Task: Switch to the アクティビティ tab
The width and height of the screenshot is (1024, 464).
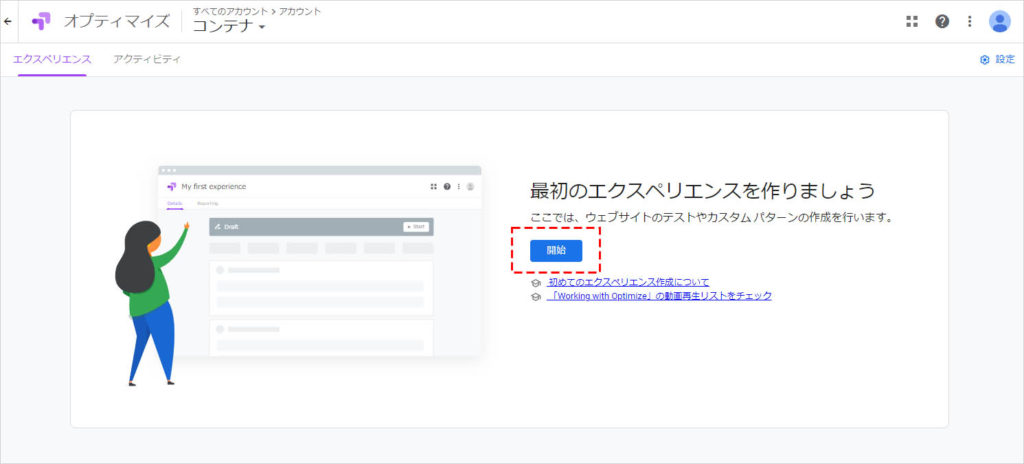Action: click(x=147, y=59)
